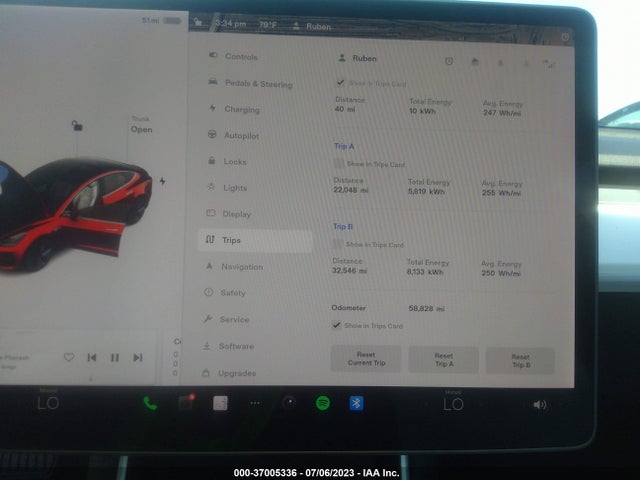
Task: Rename Trip A via its blue label
Action: 344,146
